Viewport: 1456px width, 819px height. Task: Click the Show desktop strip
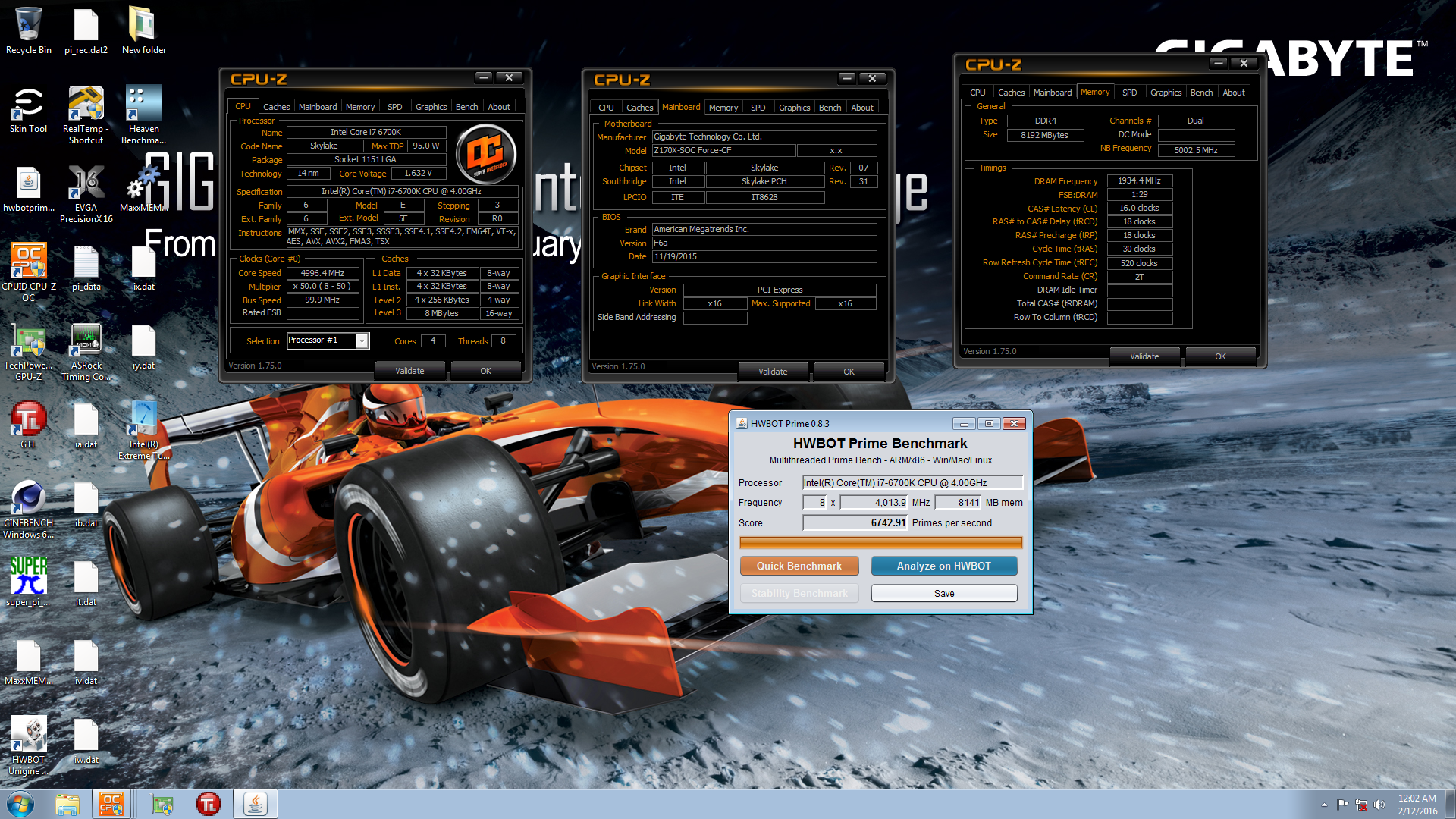coord(1450,804)
